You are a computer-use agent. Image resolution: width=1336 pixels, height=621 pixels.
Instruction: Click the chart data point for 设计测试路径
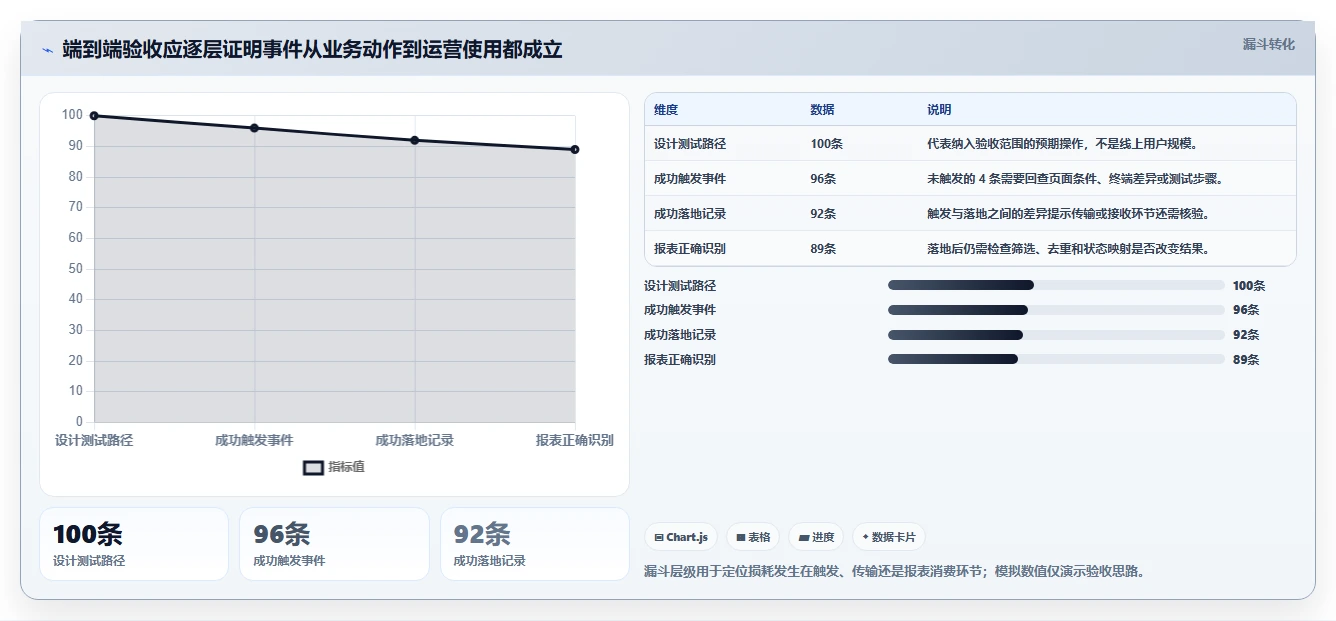tap(94, 116)
